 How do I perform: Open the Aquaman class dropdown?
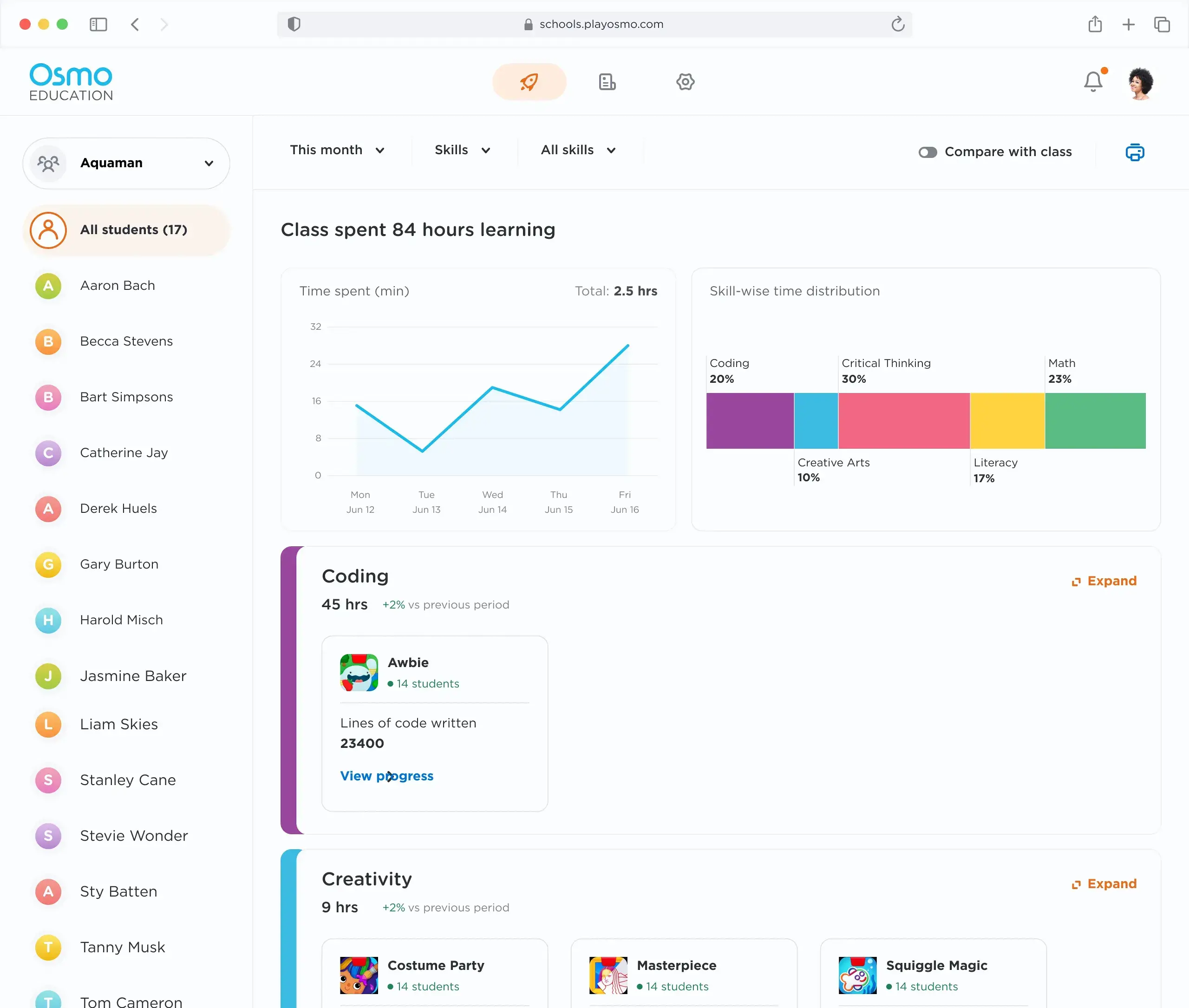pos(126,164)
